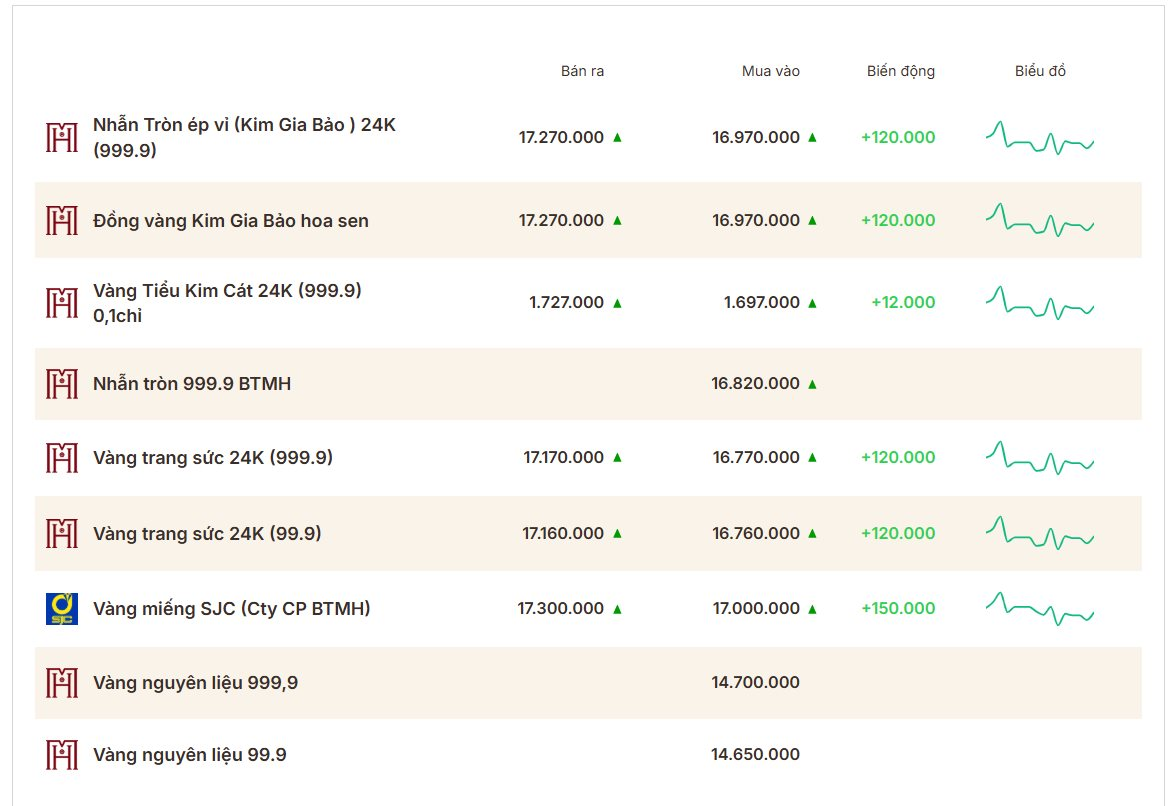1172x806 pixels.
Task: Click the BTMH logo beside "Nhẫn Tròn ép vỉ" row
Action: [x=61, y=138]
